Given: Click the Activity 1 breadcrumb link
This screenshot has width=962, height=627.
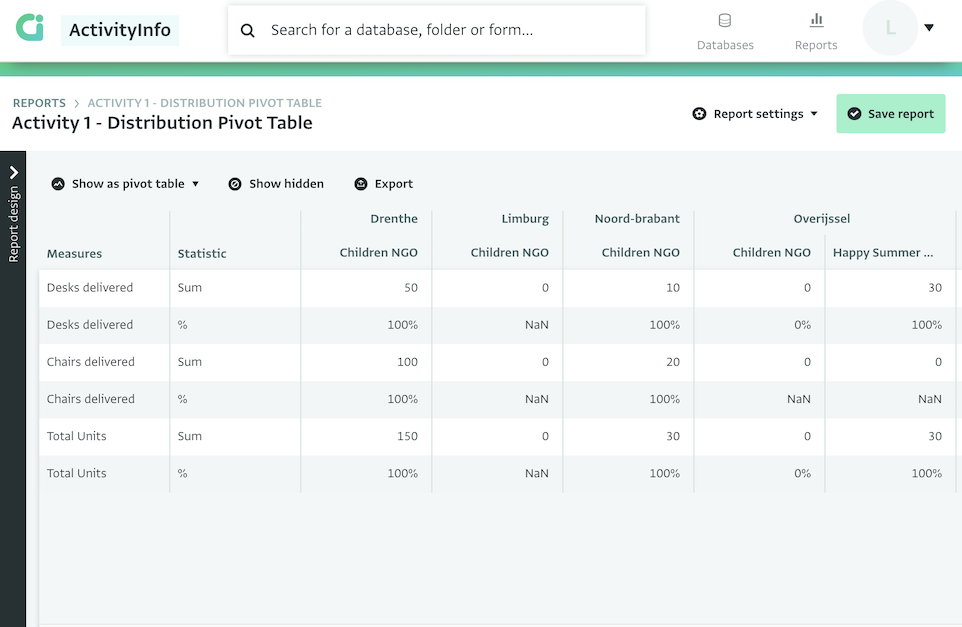Looking at the screenshot, I should (x=204, y=102).
